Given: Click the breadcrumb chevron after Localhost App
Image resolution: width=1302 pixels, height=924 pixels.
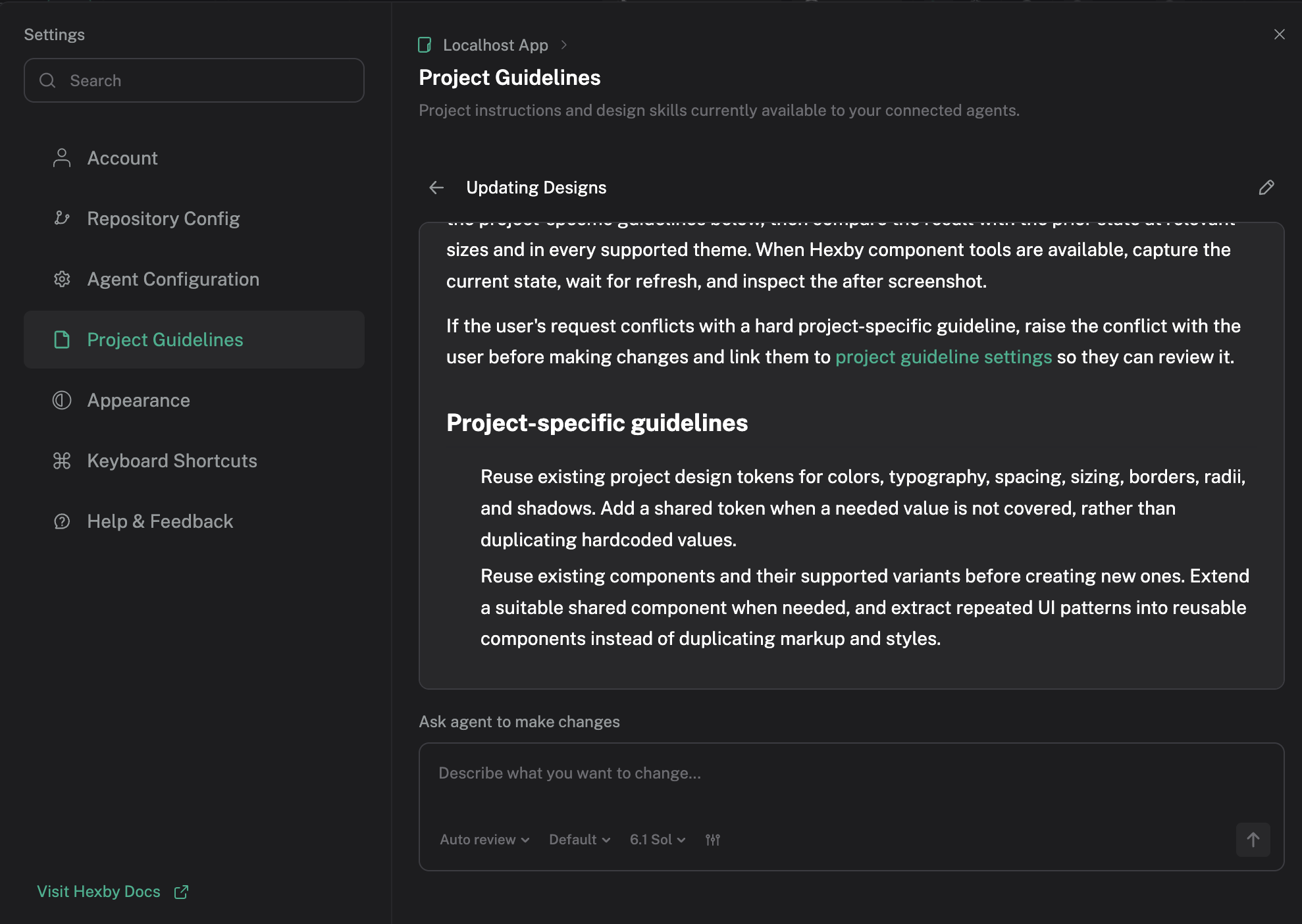Looking at the screenshot, I should coord(564,45).
